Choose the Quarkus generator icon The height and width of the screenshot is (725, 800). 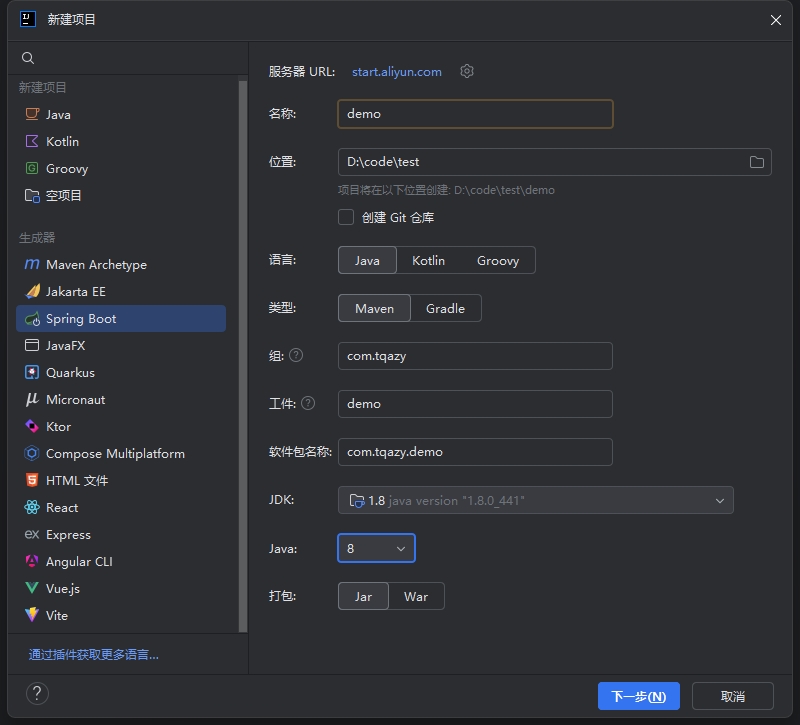click(32, 372)
